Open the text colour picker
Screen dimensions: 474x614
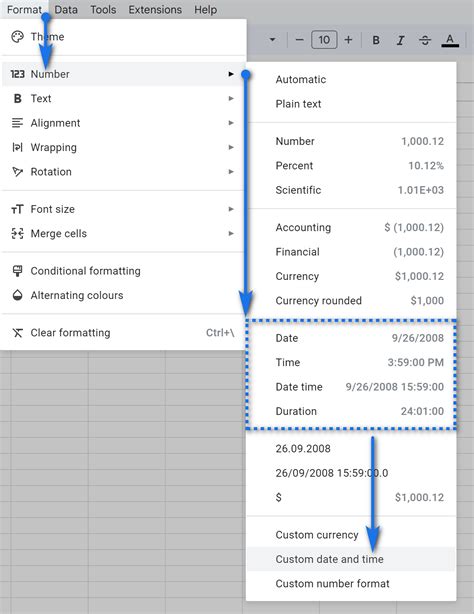click(450, 40)
